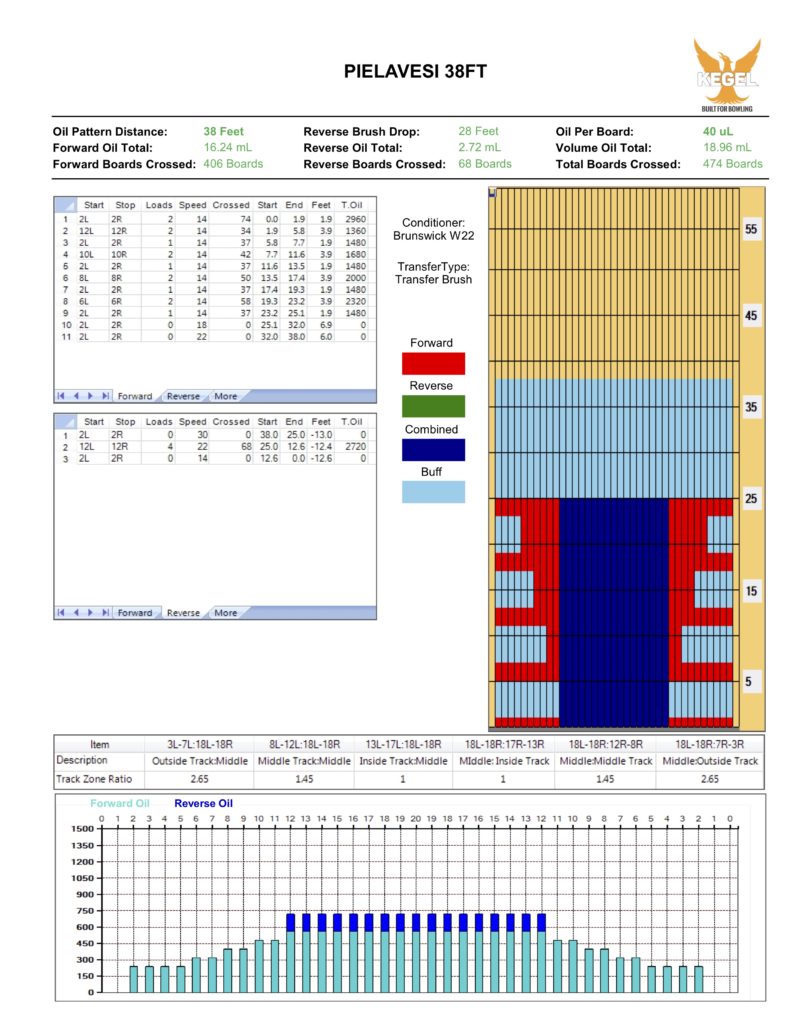Open More tab in the upper loads table

[225, 396]
